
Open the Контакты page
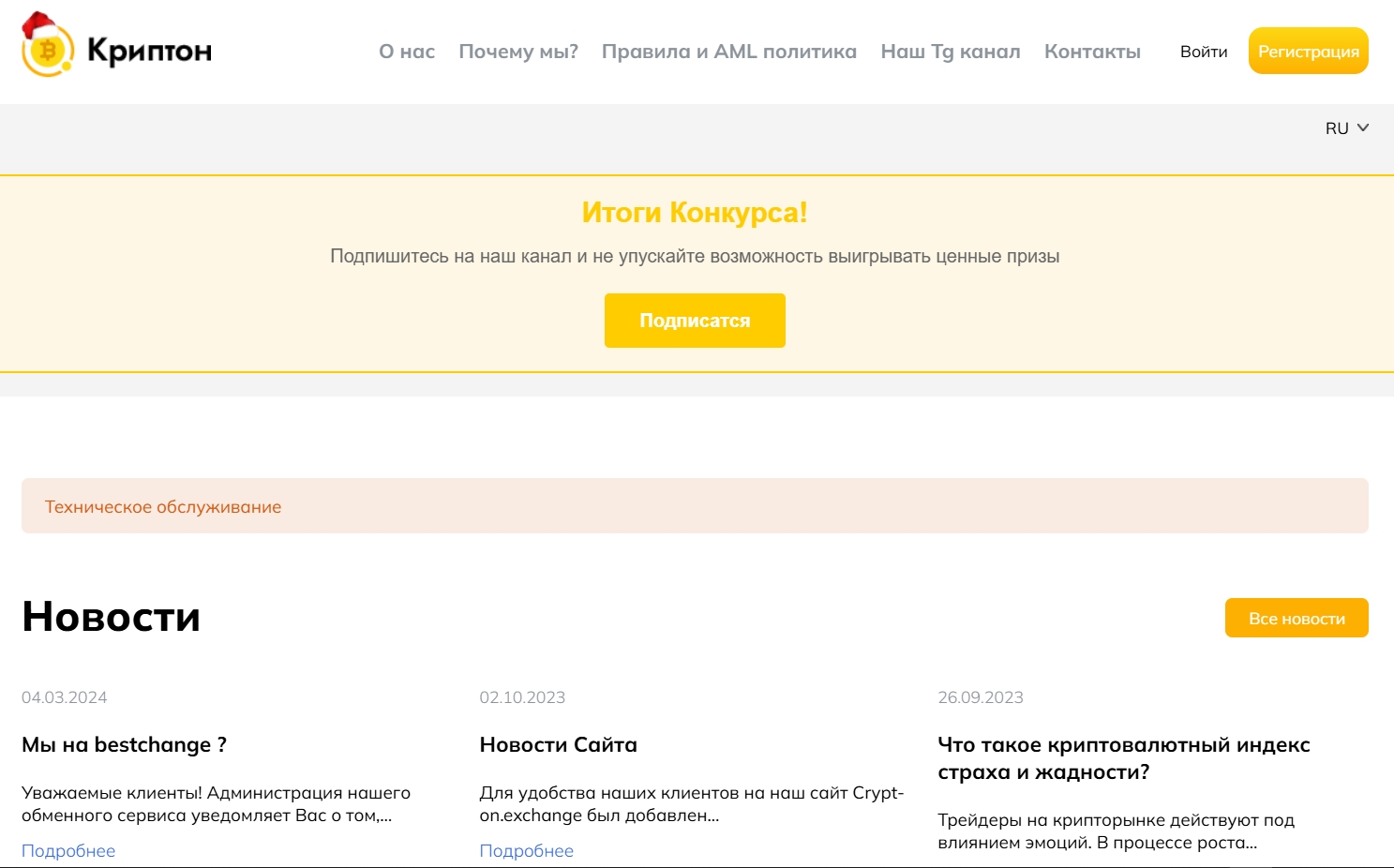click(x=1092, y=52)
